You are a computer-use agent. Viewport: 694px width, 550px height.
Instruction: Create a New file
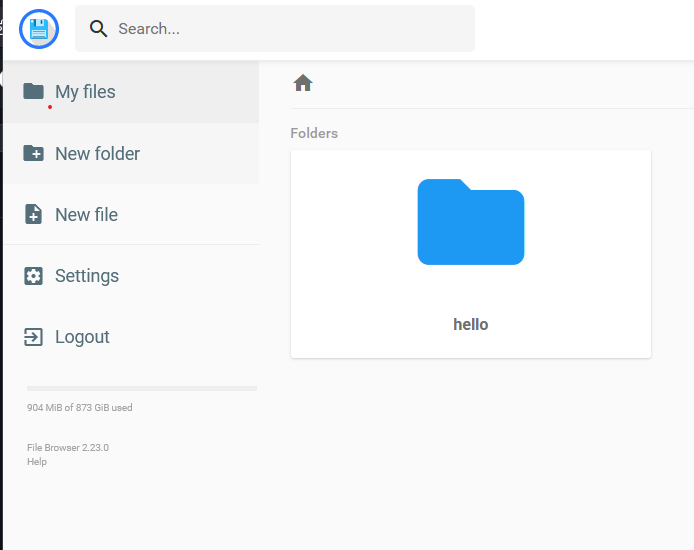131,215
